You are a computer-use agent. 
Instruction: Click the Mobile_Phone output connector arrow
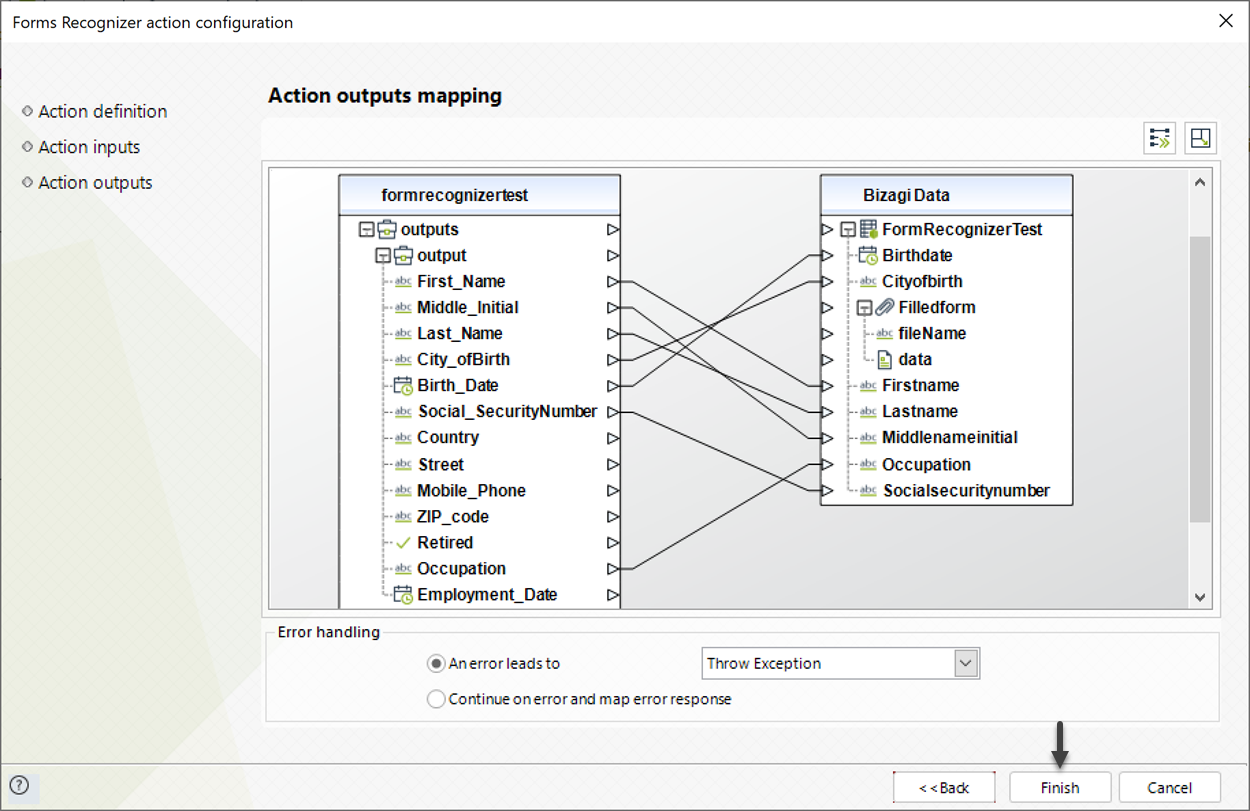[613, 490]
